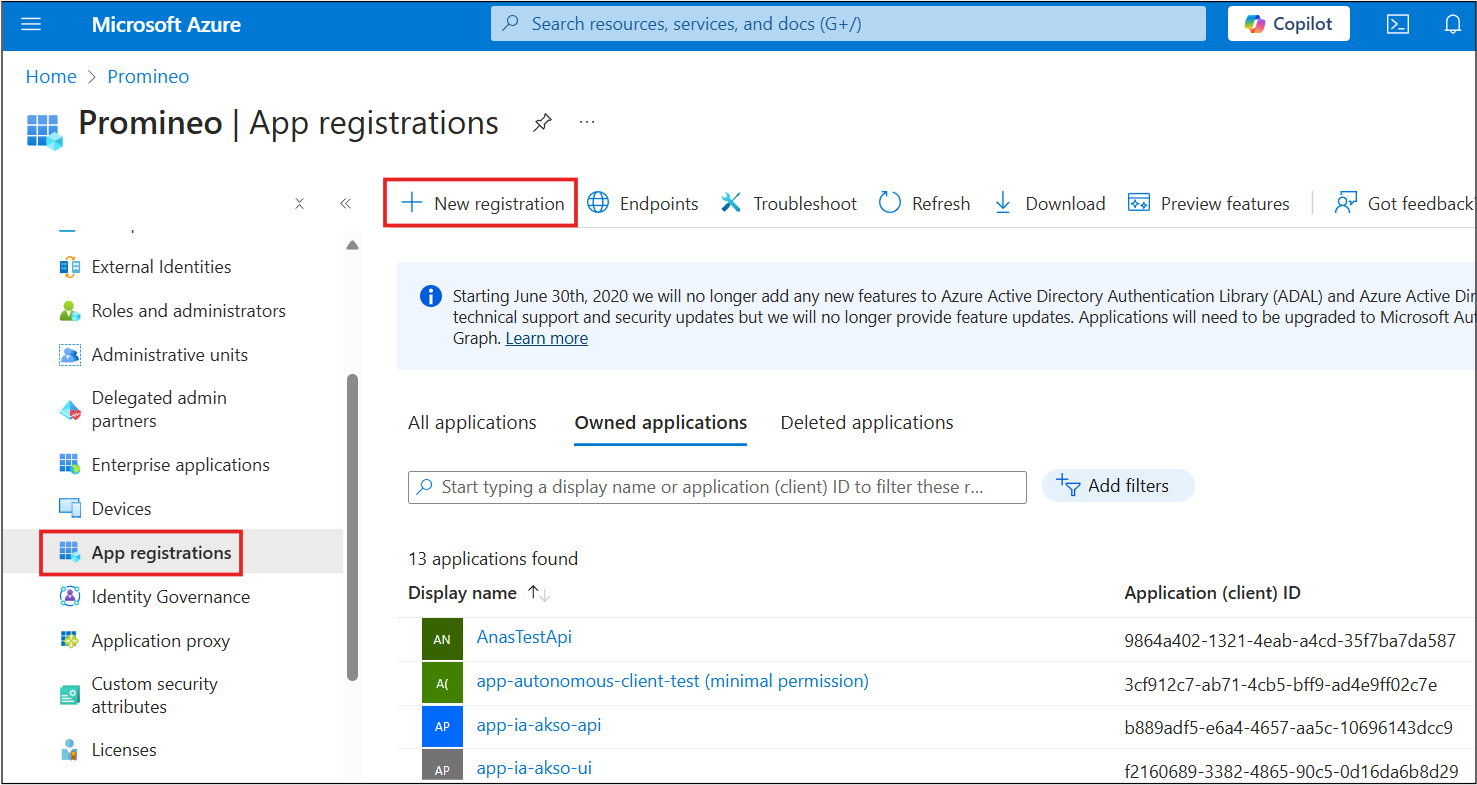
Task: Collapse the sidebar using the double chevron
Action: click(345, 204)
